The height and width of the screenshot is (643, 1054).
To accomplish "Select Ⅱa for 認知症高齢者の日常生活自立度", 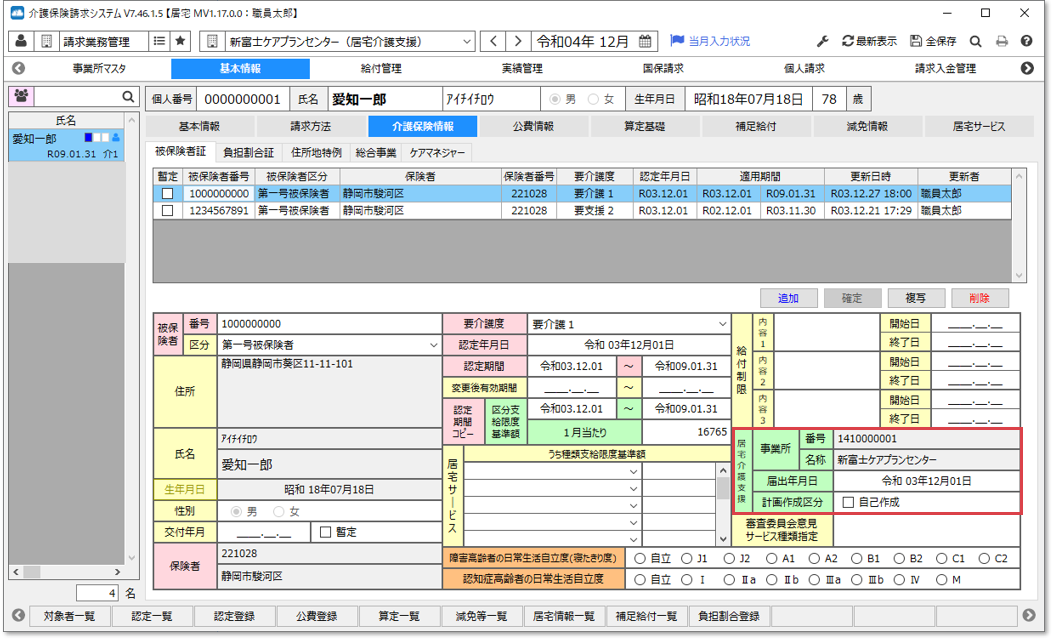I will 729,579.
